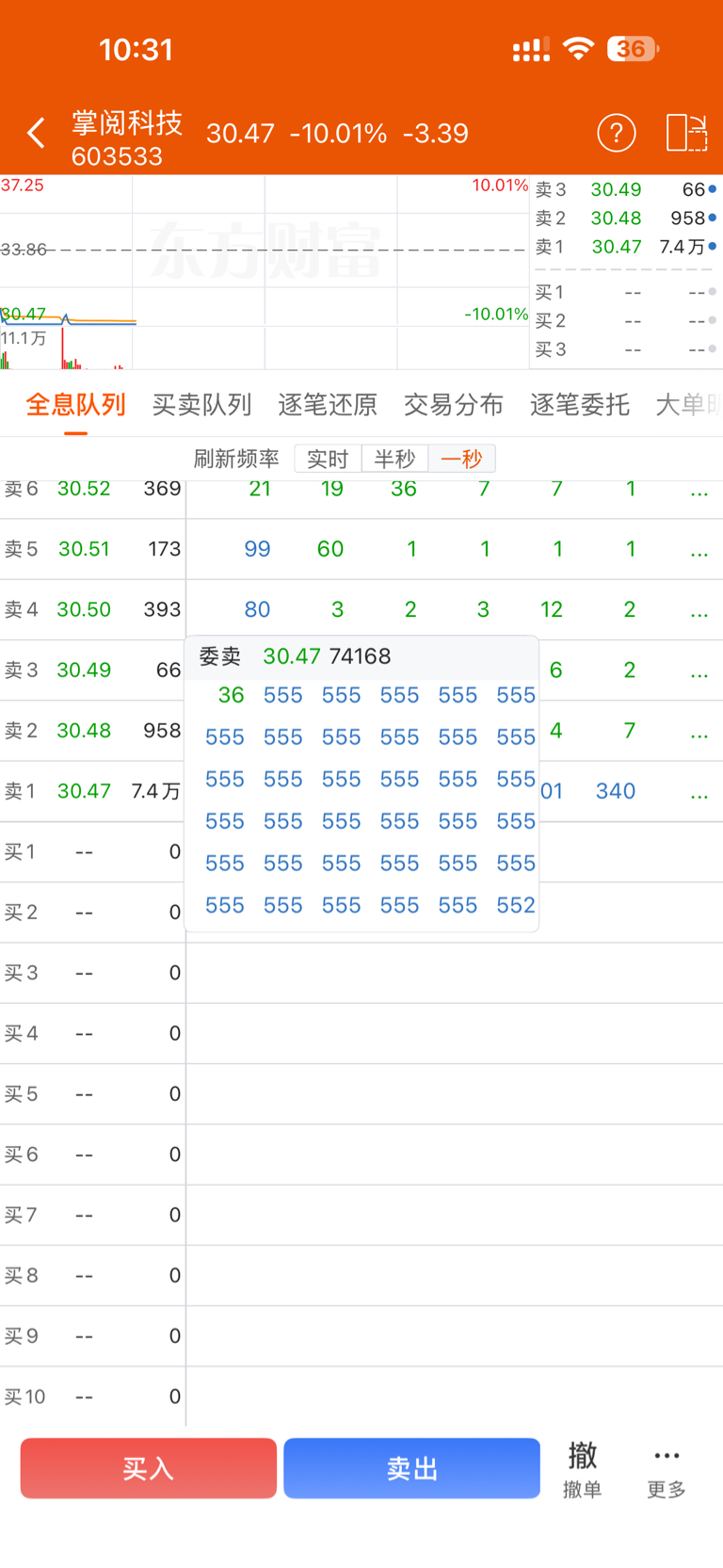Tap order 80 in 卖4 queue

pos(257,609)
